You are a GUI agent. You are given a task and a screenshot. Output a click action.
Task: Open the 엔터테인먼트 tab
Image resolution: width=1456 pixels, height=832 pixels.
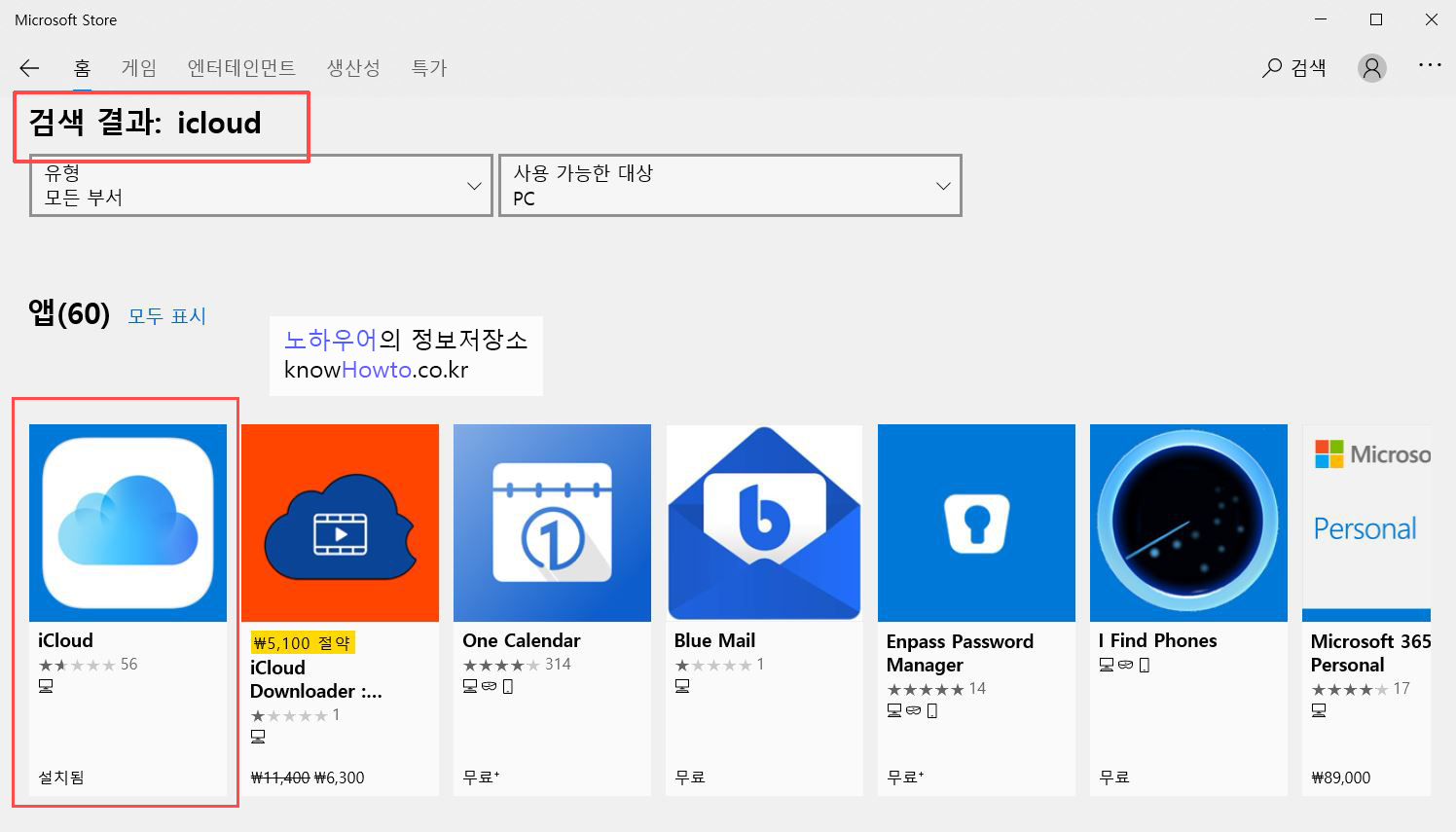241,68
